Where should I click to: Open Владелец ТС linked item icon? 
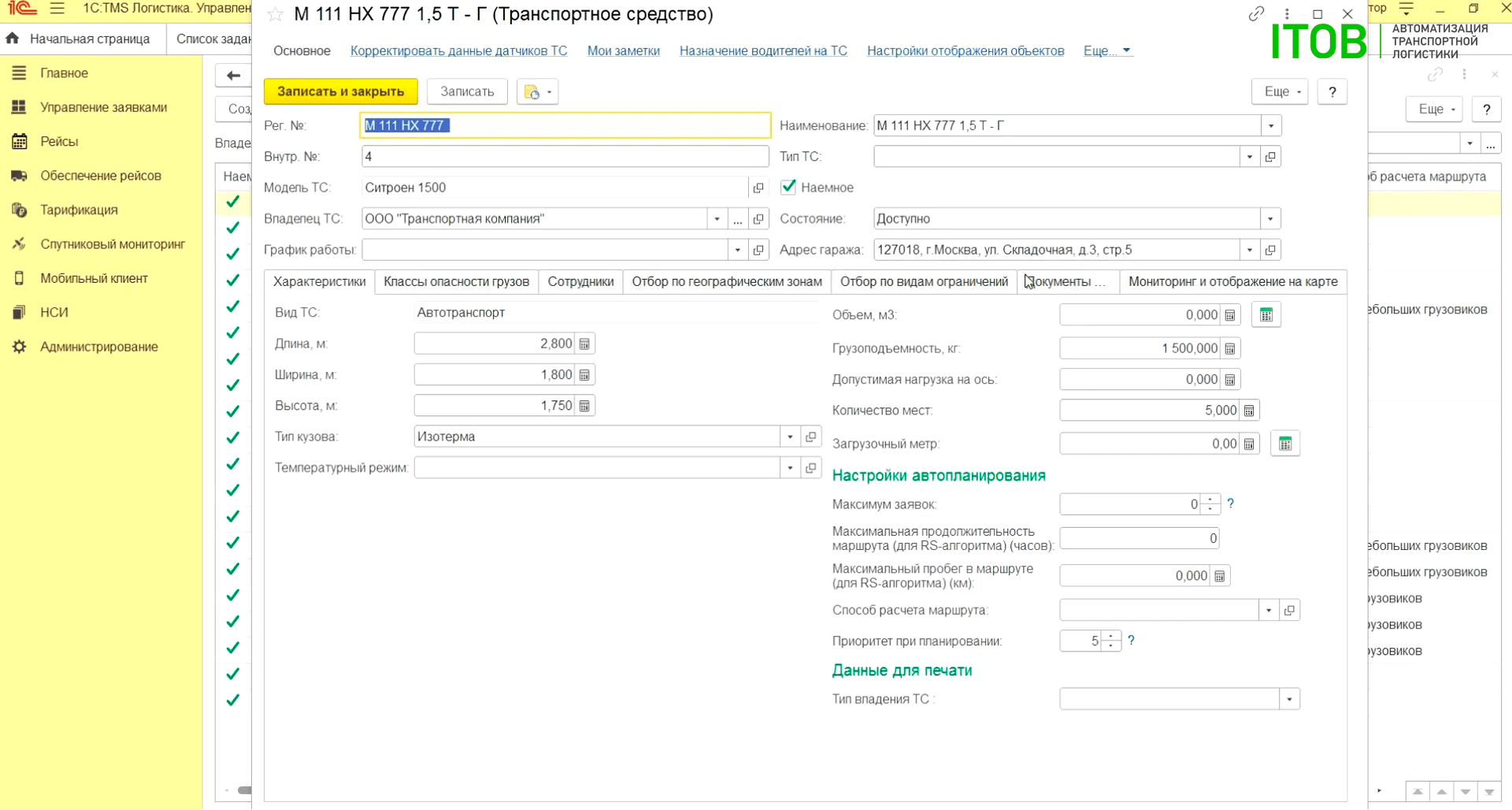758,219
